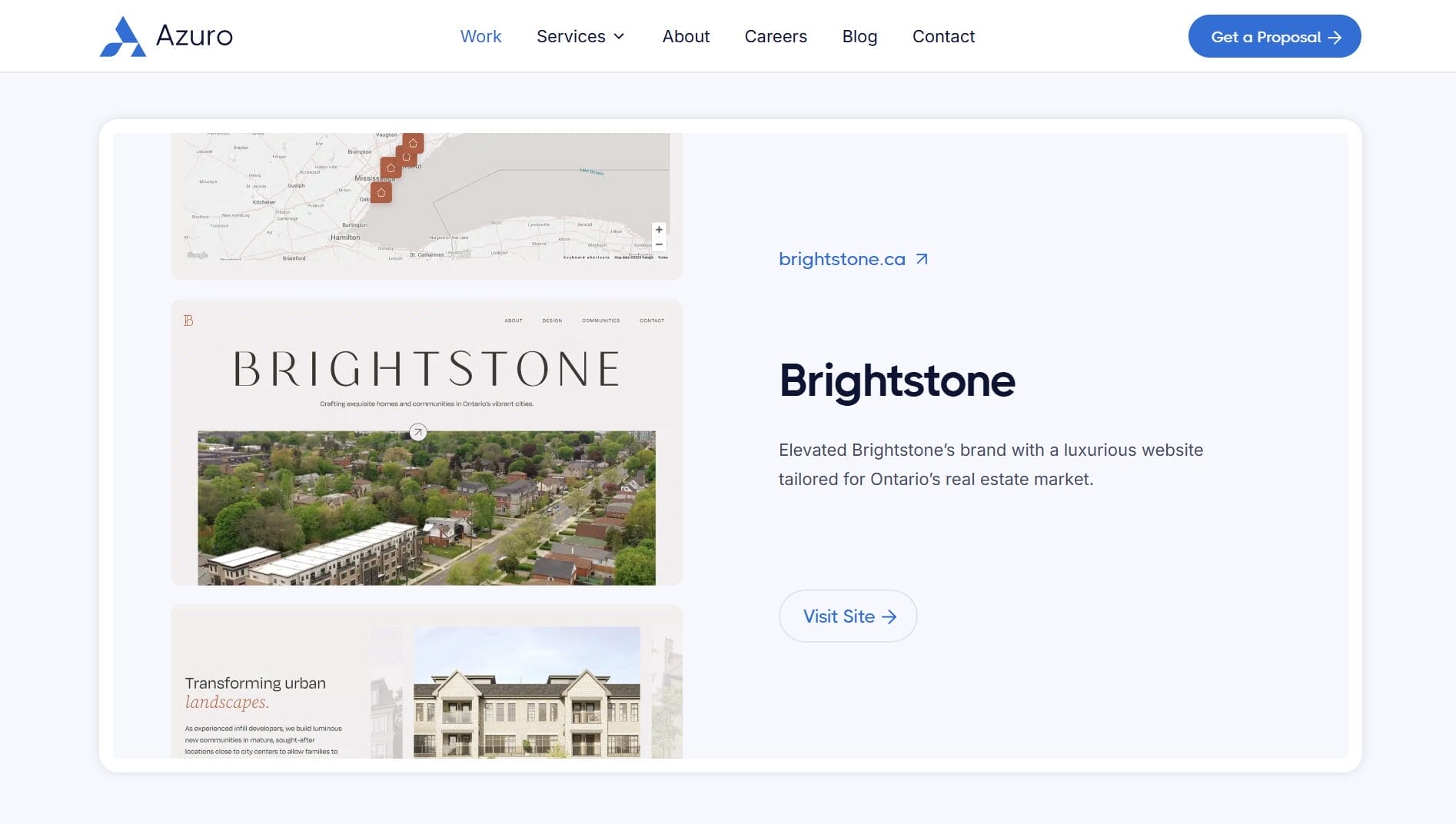Click COMMUNITIES in the Brightstone preview nav
The image size is (1456, 824).
(601, 321)
